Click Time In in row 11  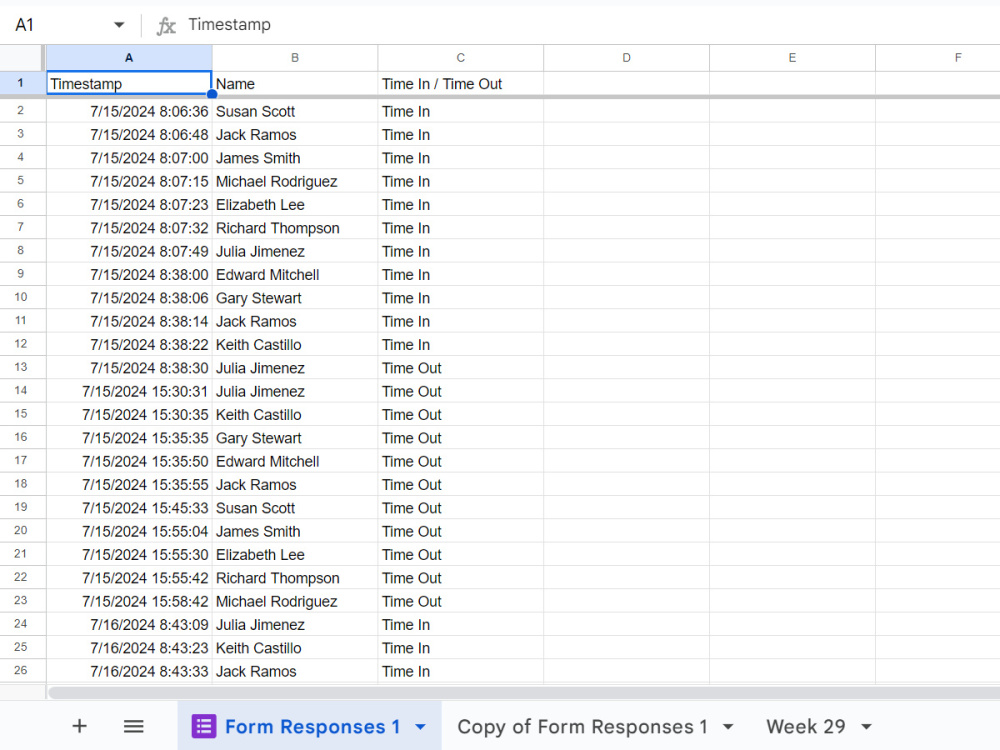(460, 321)
